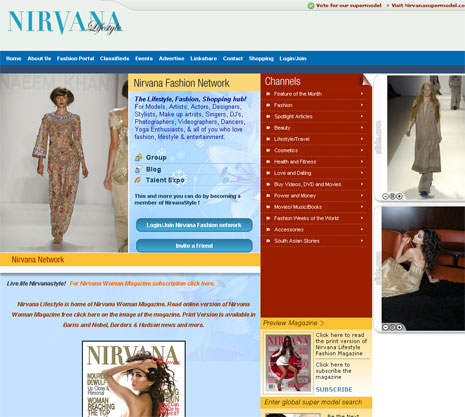The height and width of the screenshot is (417, 465).
Task: Expand the South Asian Stories channel arrow
Action: coord(362,241)
